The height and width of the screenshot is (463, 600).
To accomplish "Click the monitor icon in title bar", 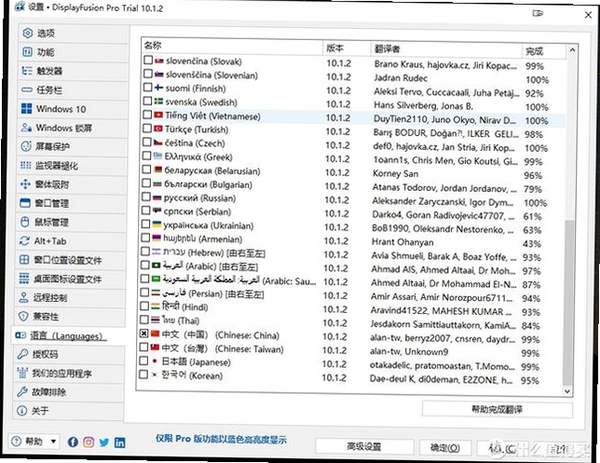I will pos(538,13).
